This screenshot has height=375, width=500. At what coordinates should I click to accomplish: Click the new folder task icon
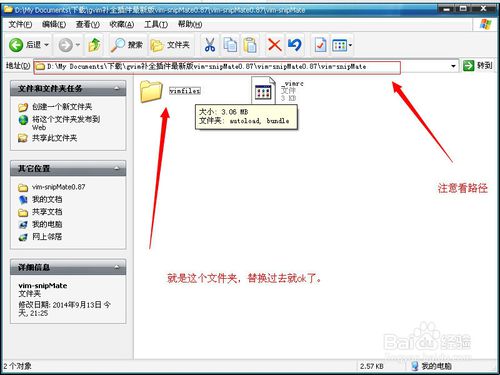point(23,107)
